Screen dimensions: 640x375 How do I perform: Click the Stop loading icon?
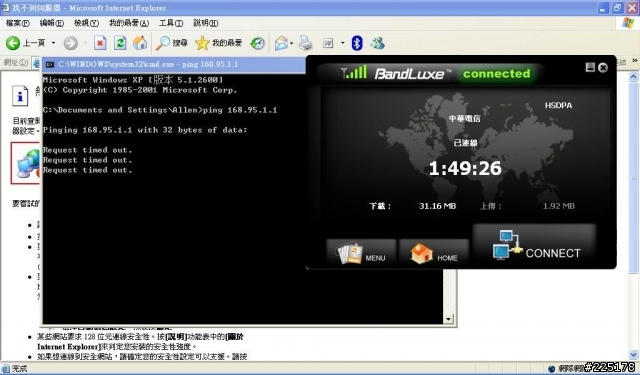click(x=100, y=43)
